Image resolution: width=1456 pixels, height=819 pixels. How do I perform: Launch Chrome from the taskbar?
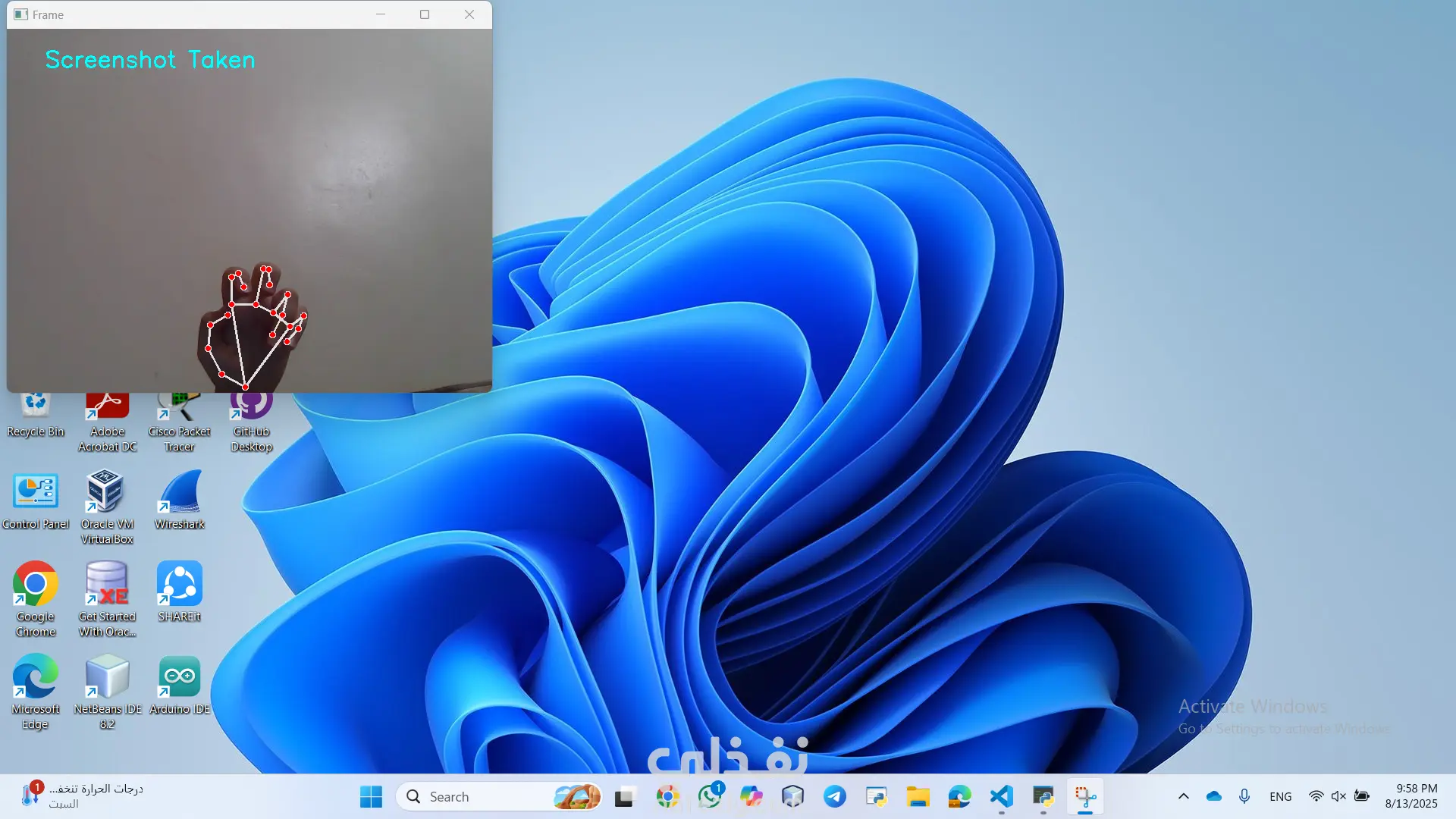click(667, 797)
